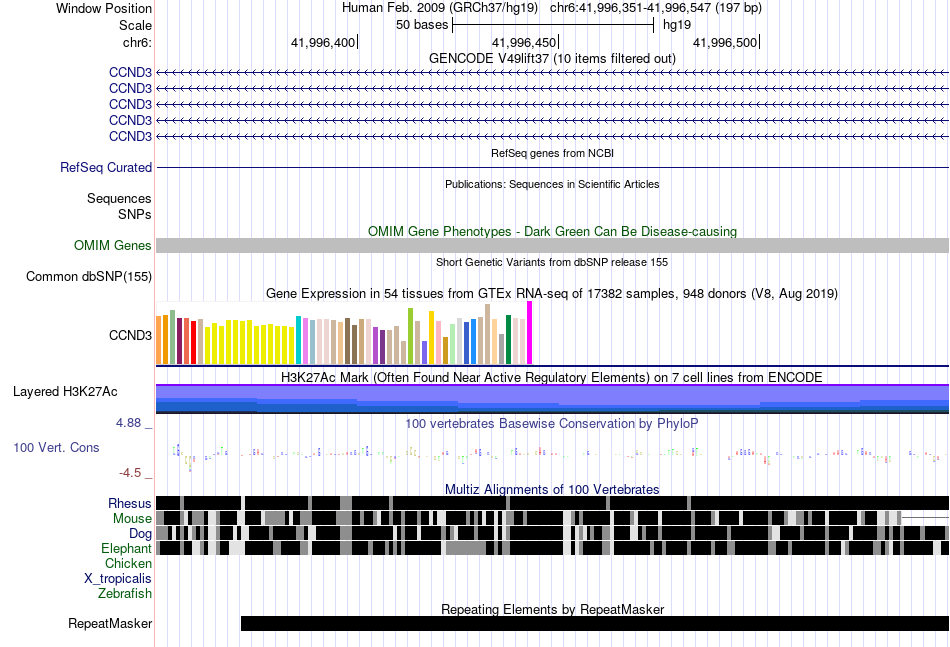Viewport: 950px width, 647px height.
Task: Click the 100 Vert. Cons label
Action: point(56,448)
